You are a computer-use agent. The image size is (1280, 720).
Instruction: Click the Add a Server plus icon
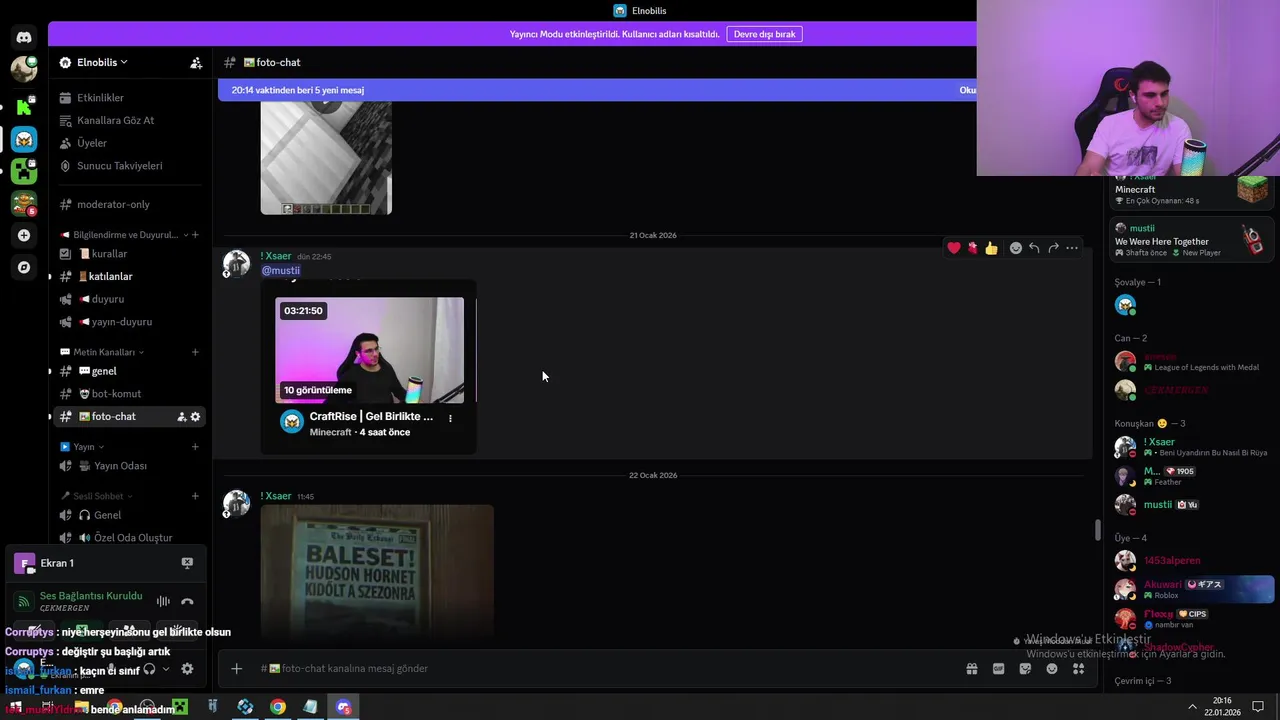point(24,235)
